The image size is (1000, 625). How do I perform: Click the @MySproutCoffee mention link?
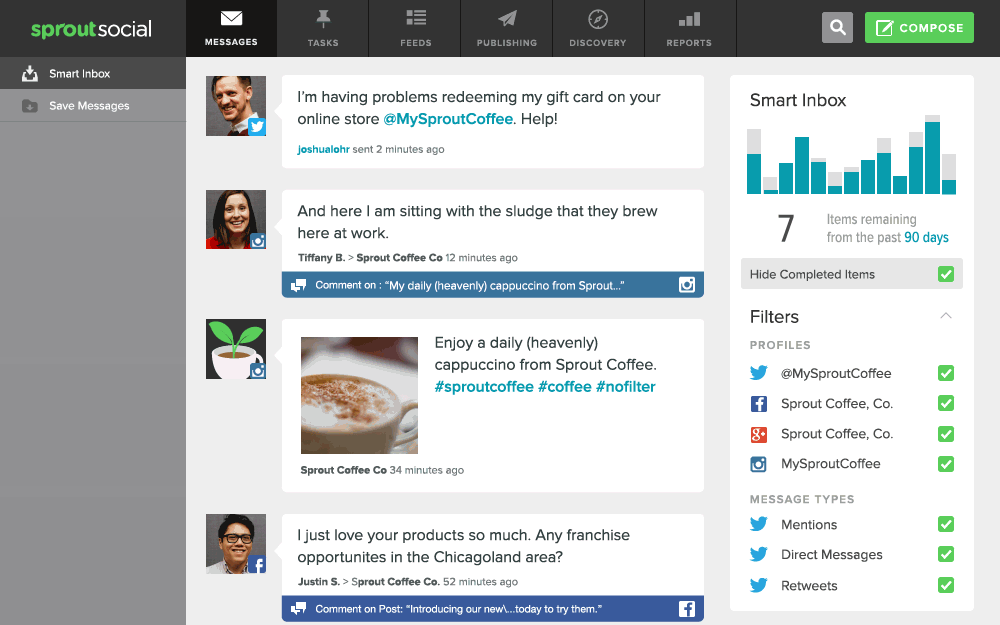coord(448,119)
